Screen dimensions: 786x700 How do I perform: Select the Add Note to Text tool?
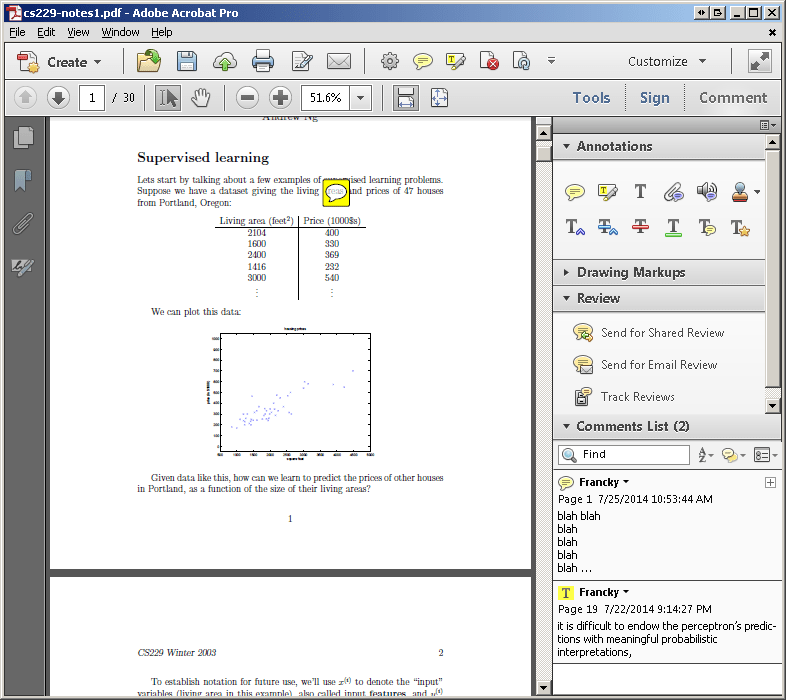(707, 228)
